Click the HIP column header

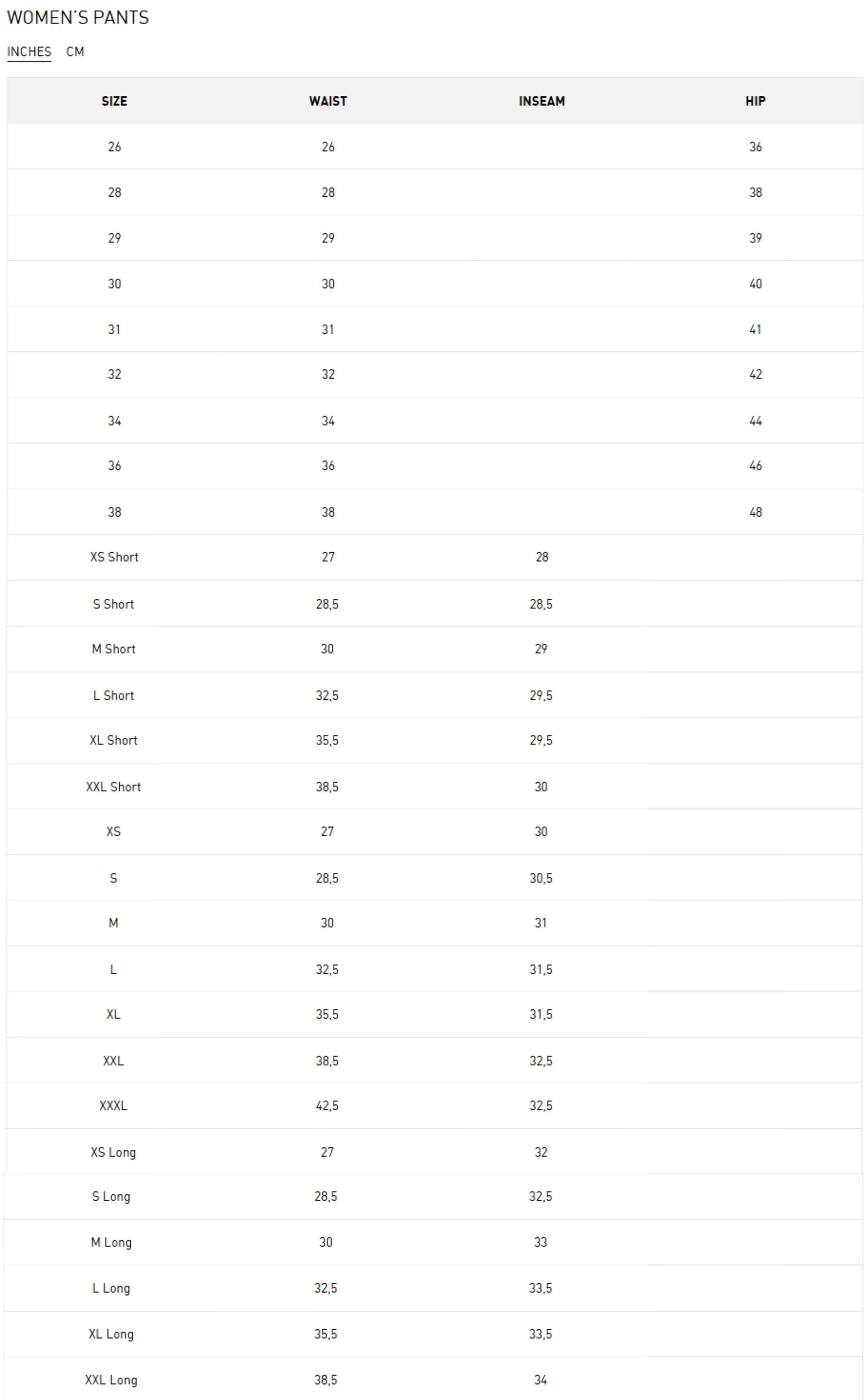tap(755, 101)
